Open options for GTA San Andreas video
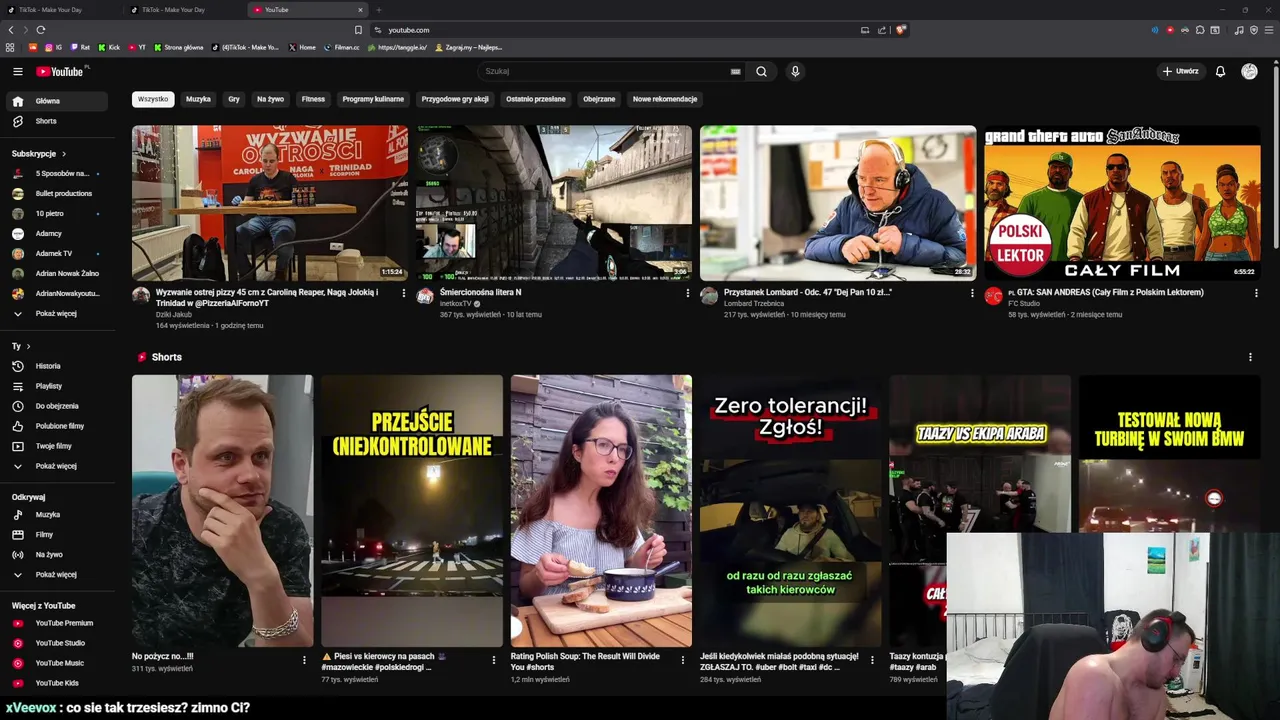The width and height of the screenshot is (1280, 720). 1256,293
